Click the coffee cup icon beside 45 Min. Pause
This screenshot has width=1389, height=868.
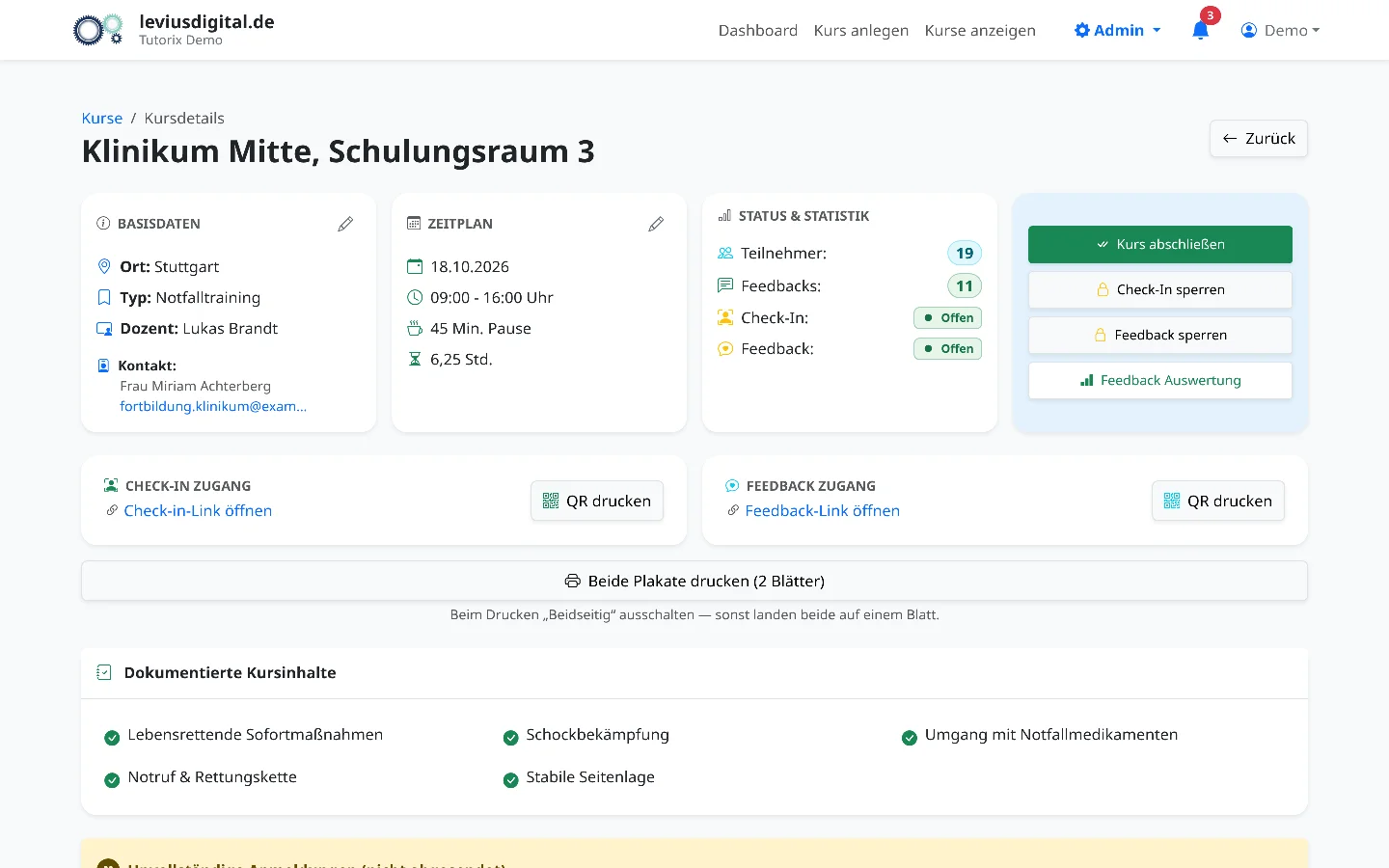[x=415, y=328]
